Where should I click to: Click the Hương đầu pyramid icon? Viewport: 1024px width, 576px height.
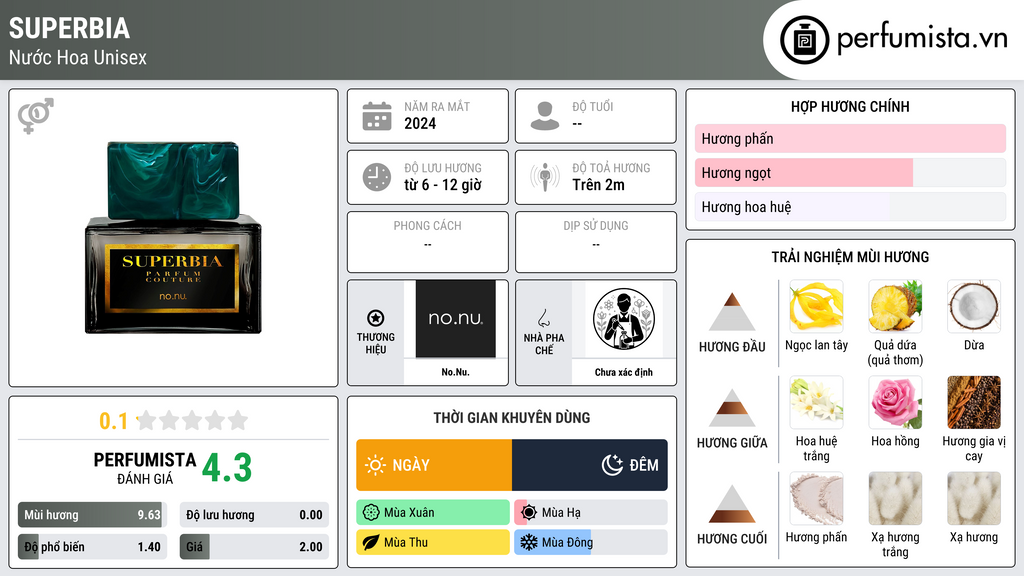coord(732,312)
